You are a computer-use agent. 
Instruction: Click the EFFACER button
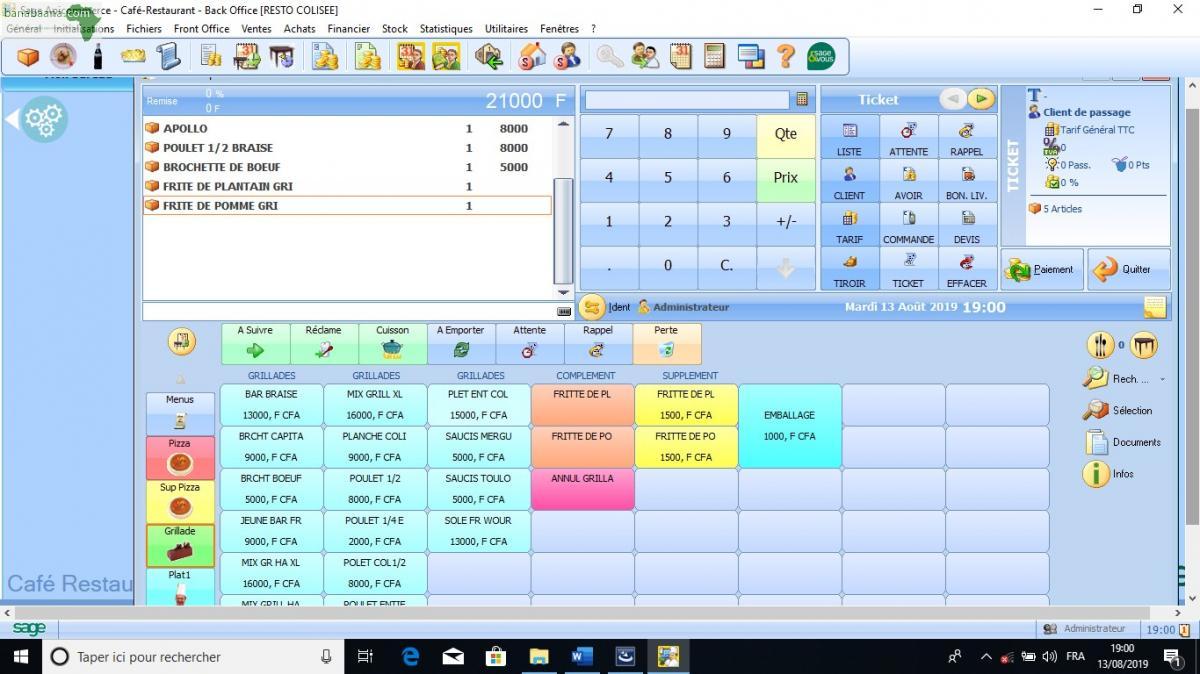point(967,269)
